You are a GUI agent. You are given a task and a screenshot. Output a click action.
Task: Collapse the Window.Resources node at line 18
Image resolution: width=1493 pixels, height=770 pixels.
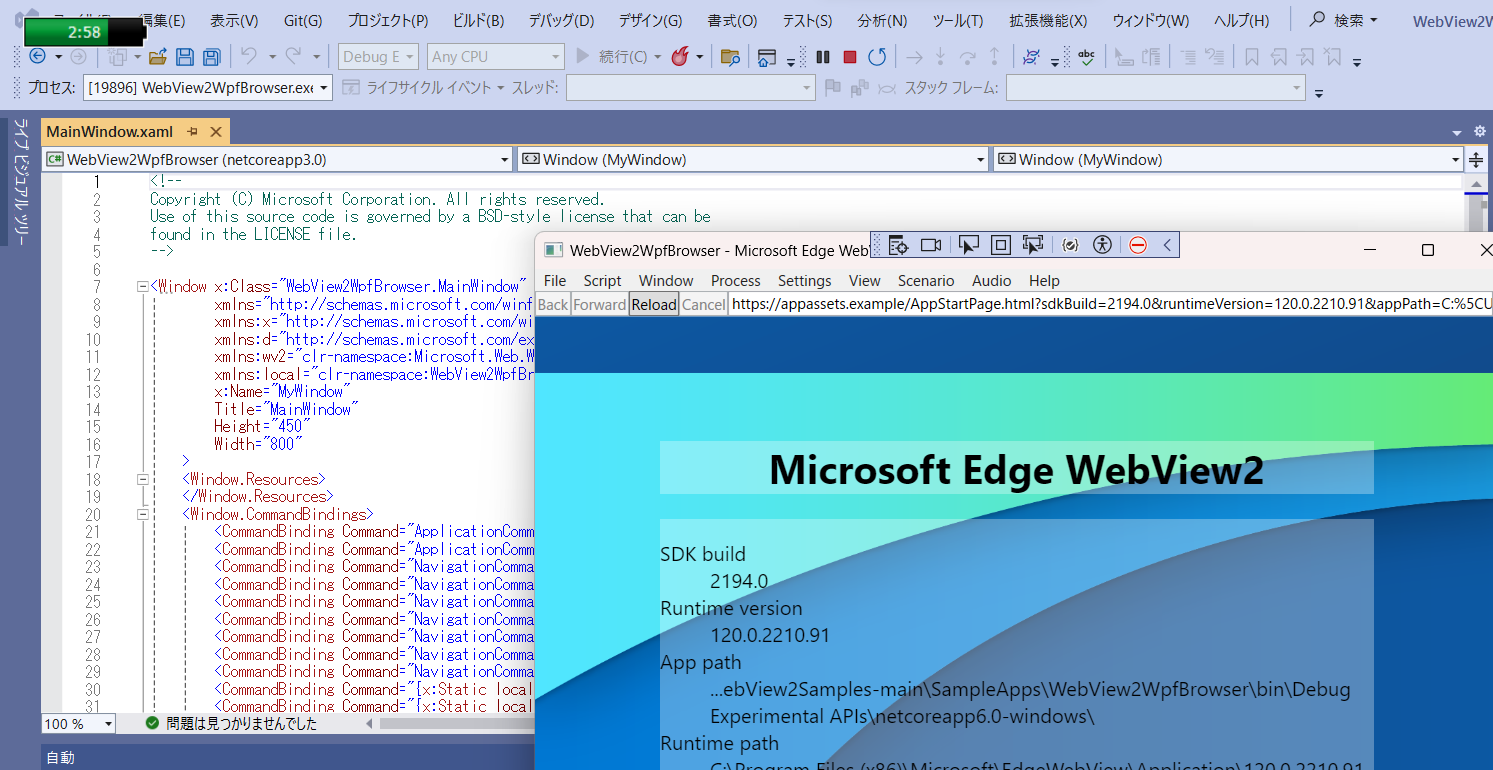pyautogui.click(x=142, y=479)
